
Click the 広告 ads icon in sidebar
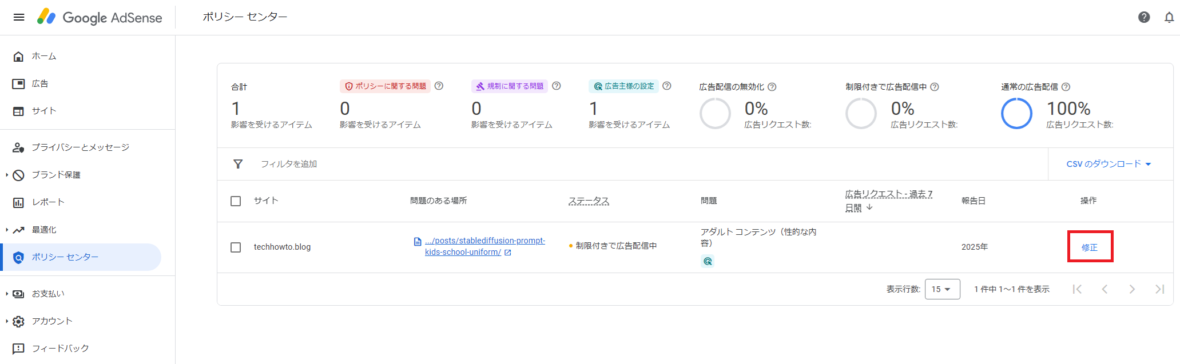(19, 83)
